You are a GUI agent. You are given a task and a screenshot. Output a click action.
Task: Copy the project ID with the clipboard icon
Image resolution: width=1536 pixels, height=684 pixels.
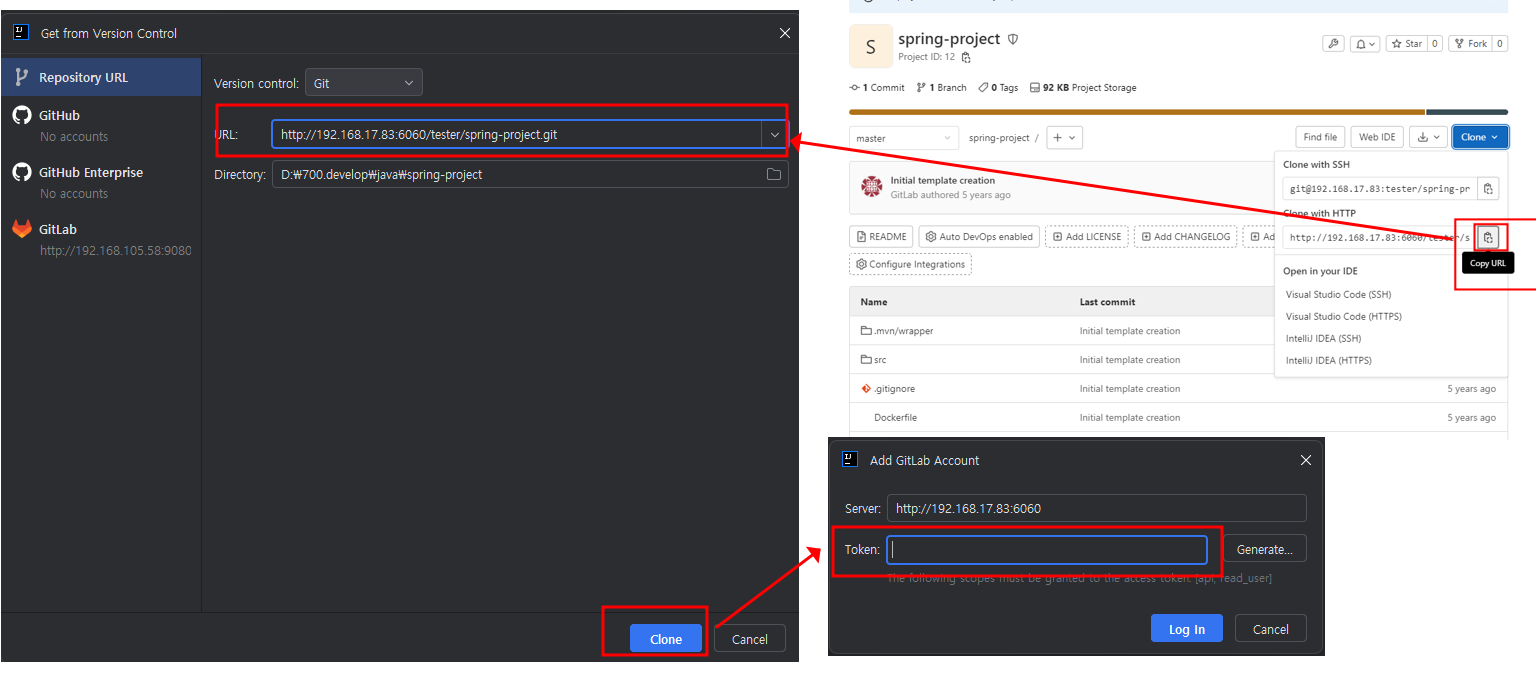[x=966, y=58]
